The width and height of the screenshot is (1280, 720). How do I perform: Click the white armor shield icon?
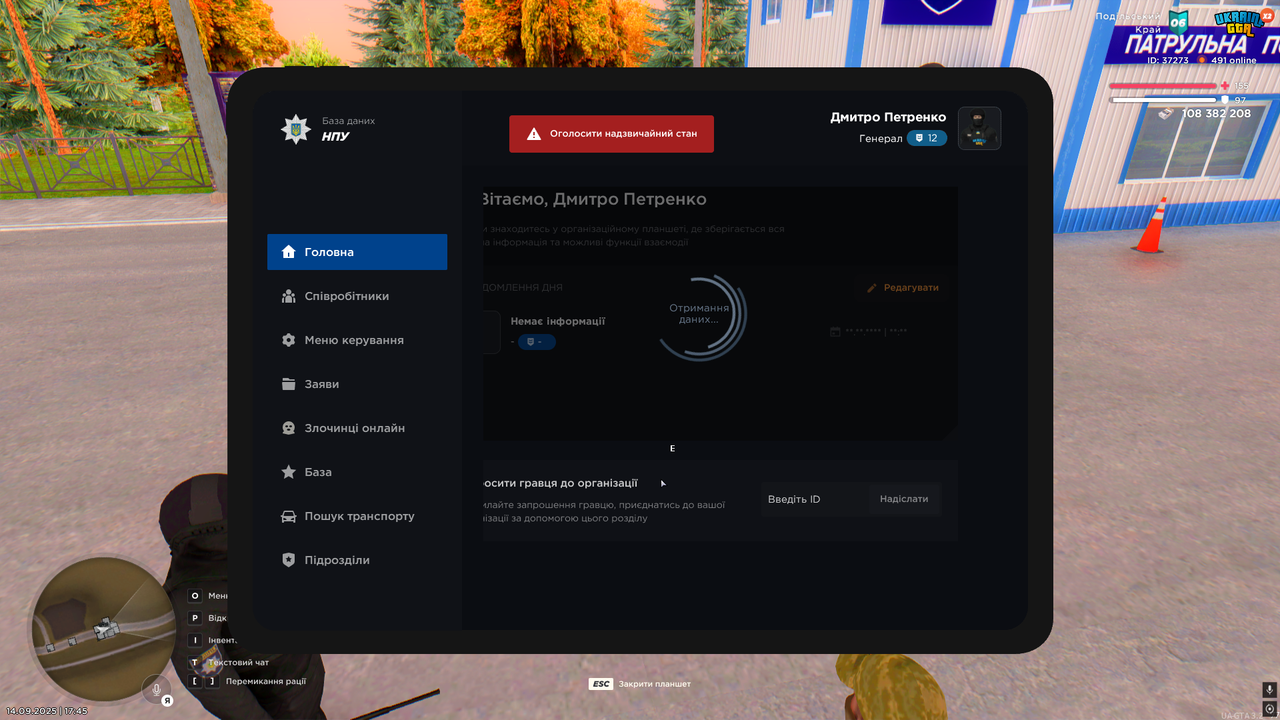pos(1224,100)
